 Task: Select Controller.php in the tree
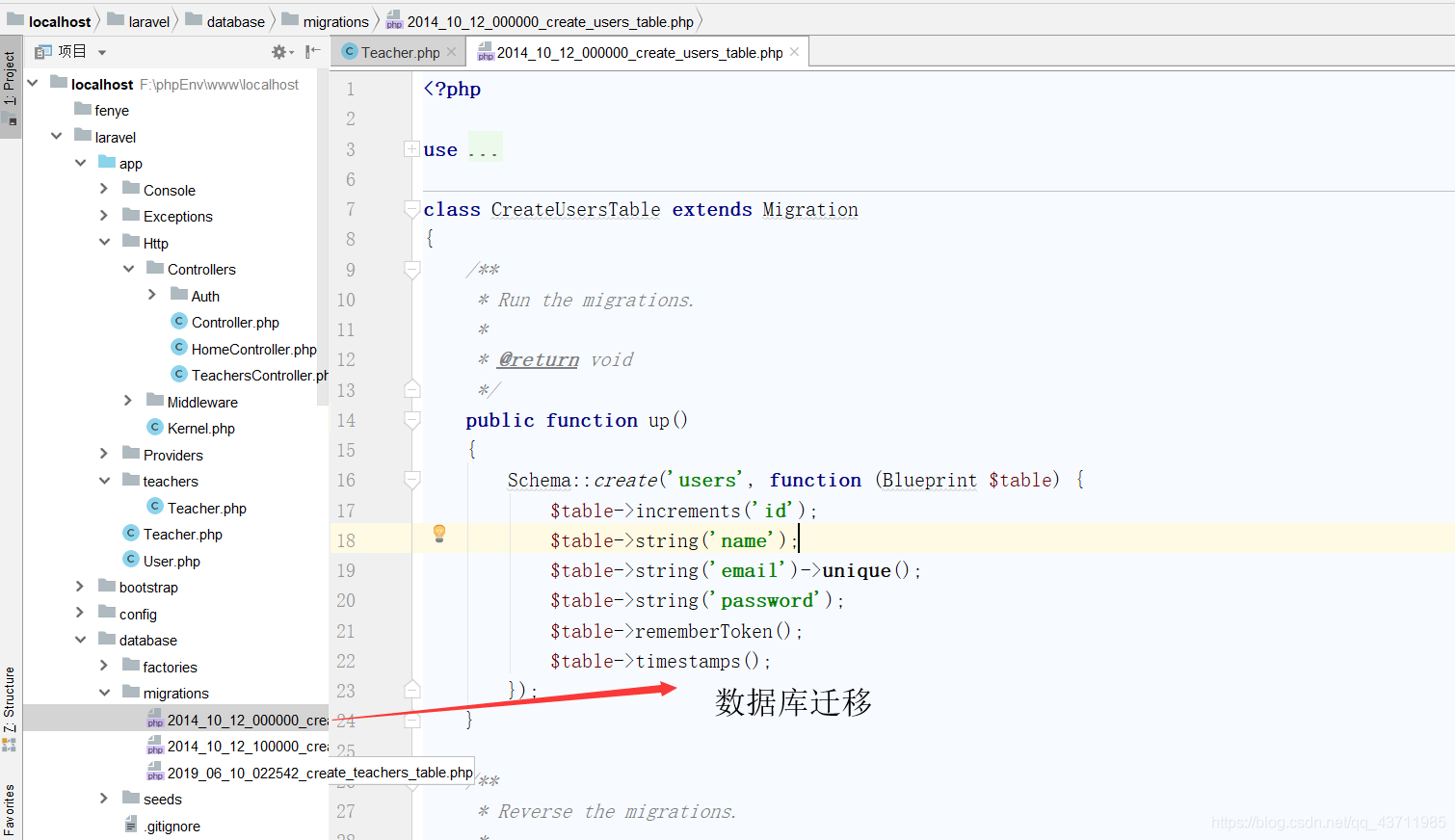tap(235, 322)
